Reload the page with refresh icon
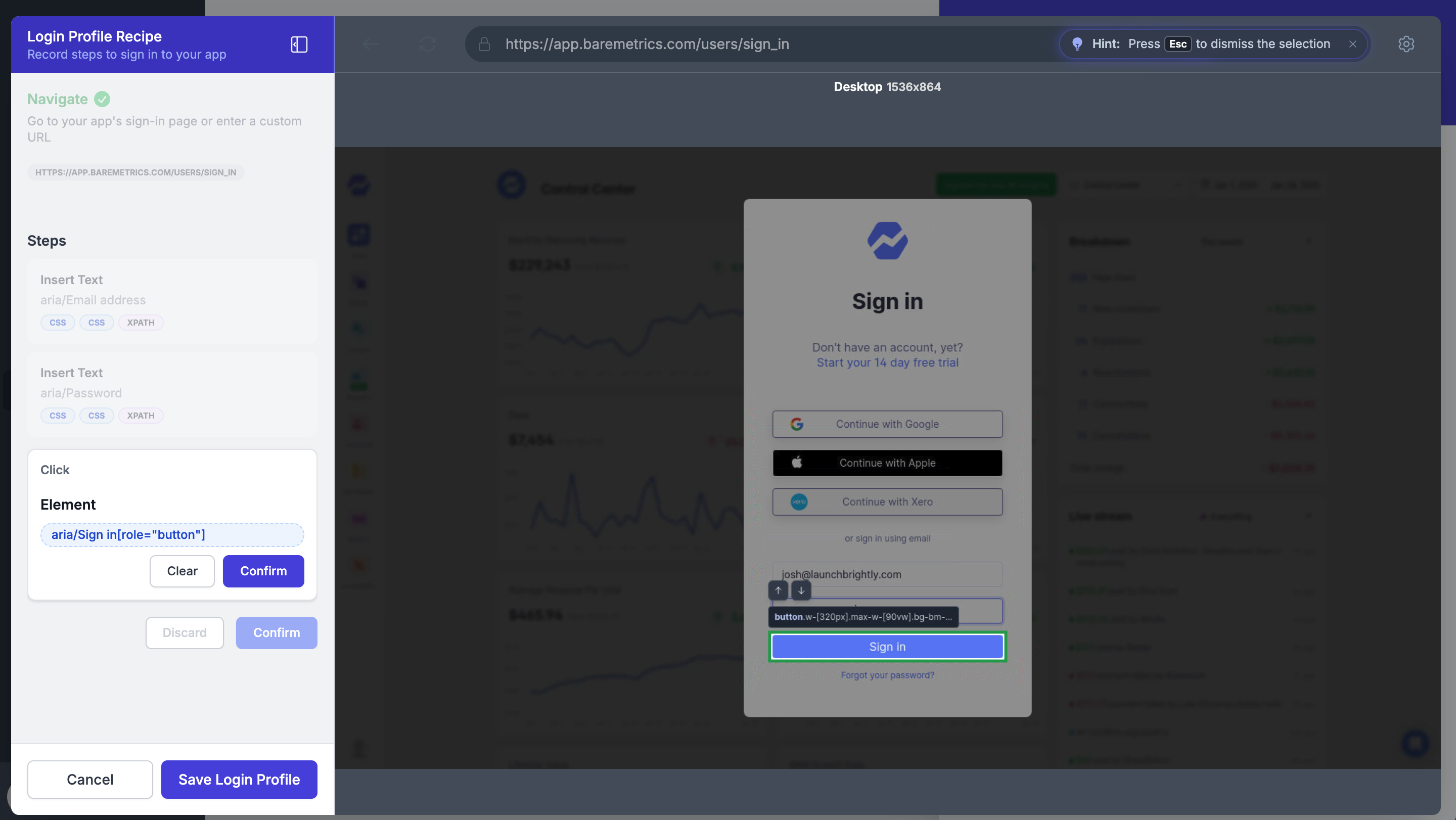Viewport: 1456px width, 820px height. point(427,44)
